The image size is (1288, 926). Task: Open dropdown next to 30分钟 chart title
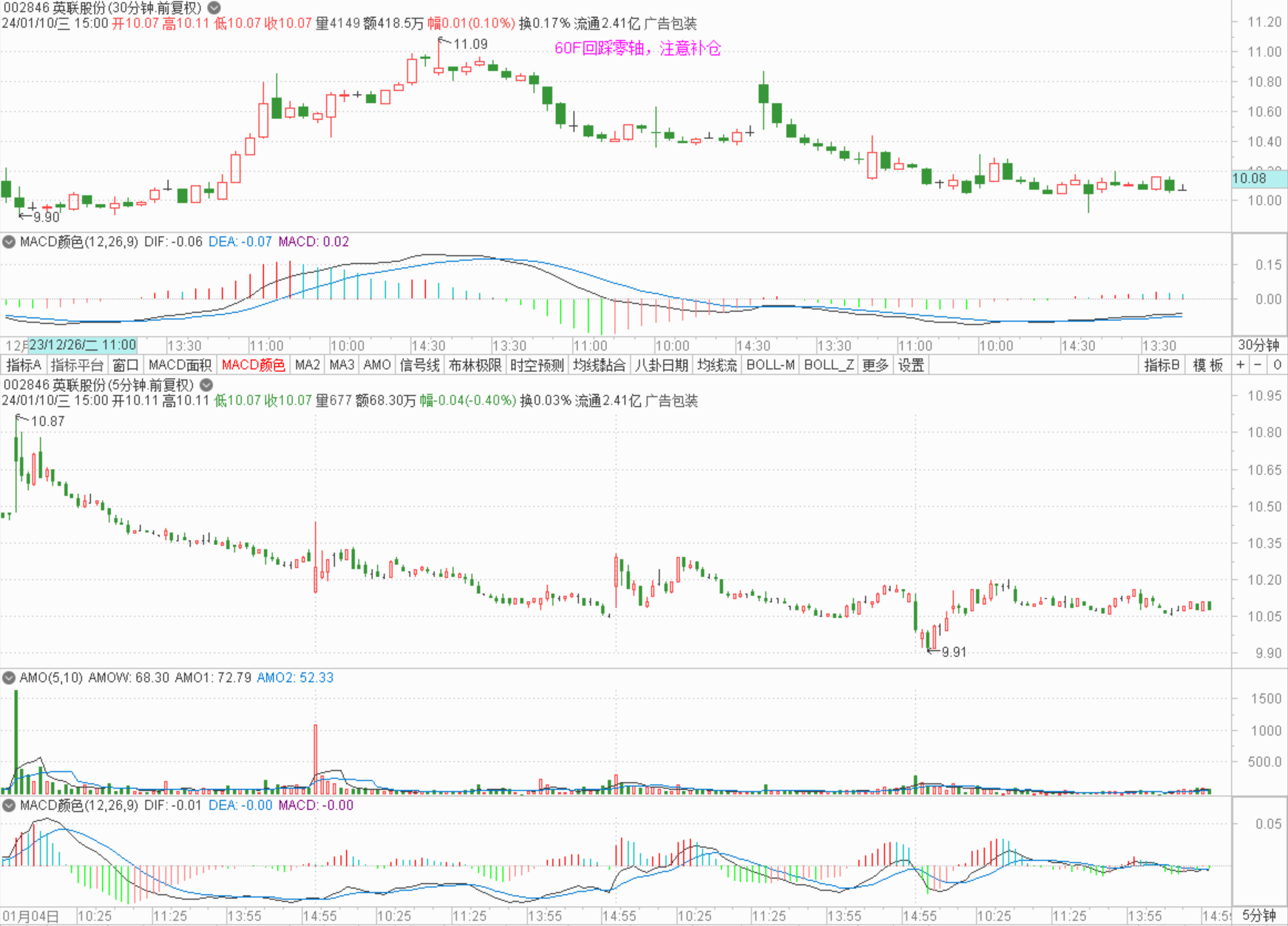click(x=214, y=8)
